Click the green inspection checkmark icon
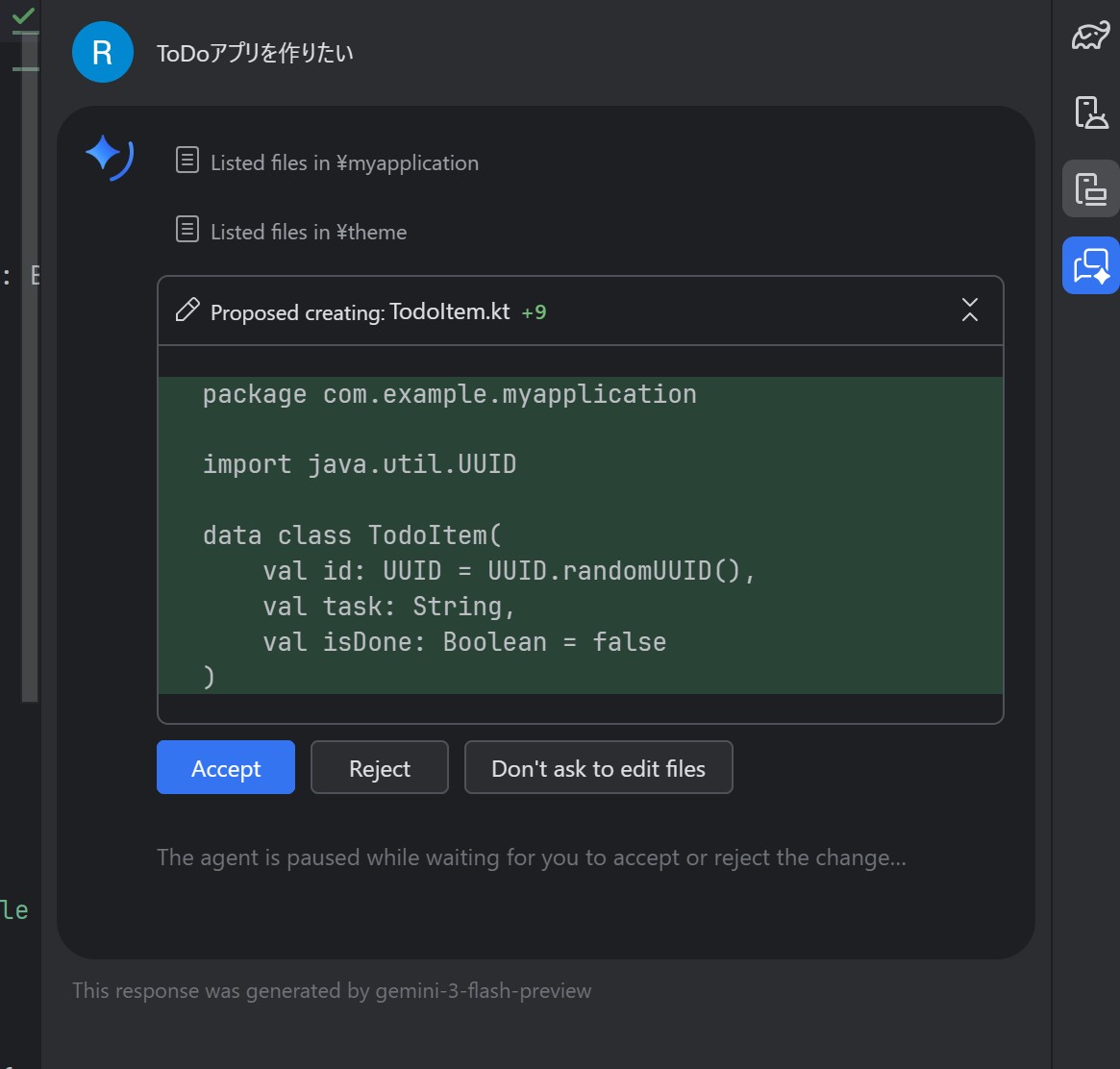Image resolution: width=1120 pixels, height=1069 pixels. pos(24,15)
